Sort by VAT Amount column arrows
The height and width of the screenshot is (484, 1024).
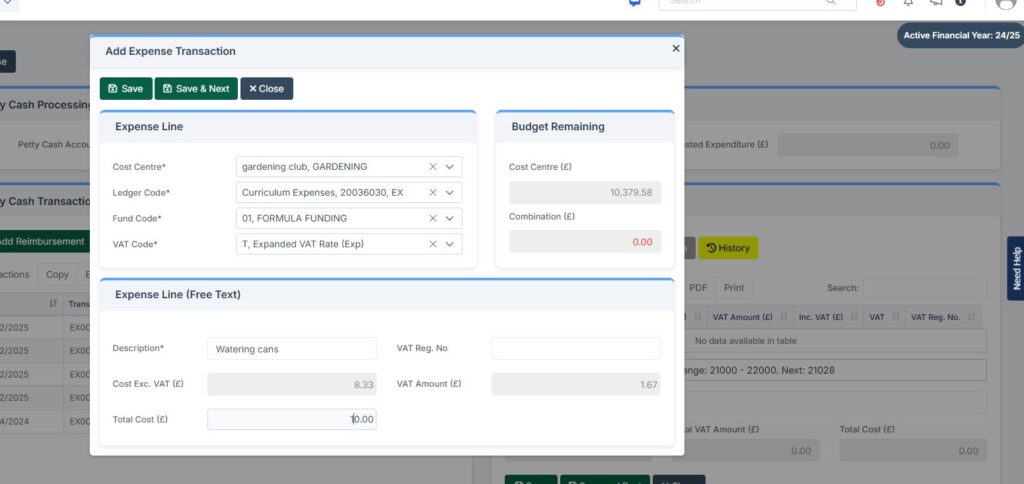783,318
